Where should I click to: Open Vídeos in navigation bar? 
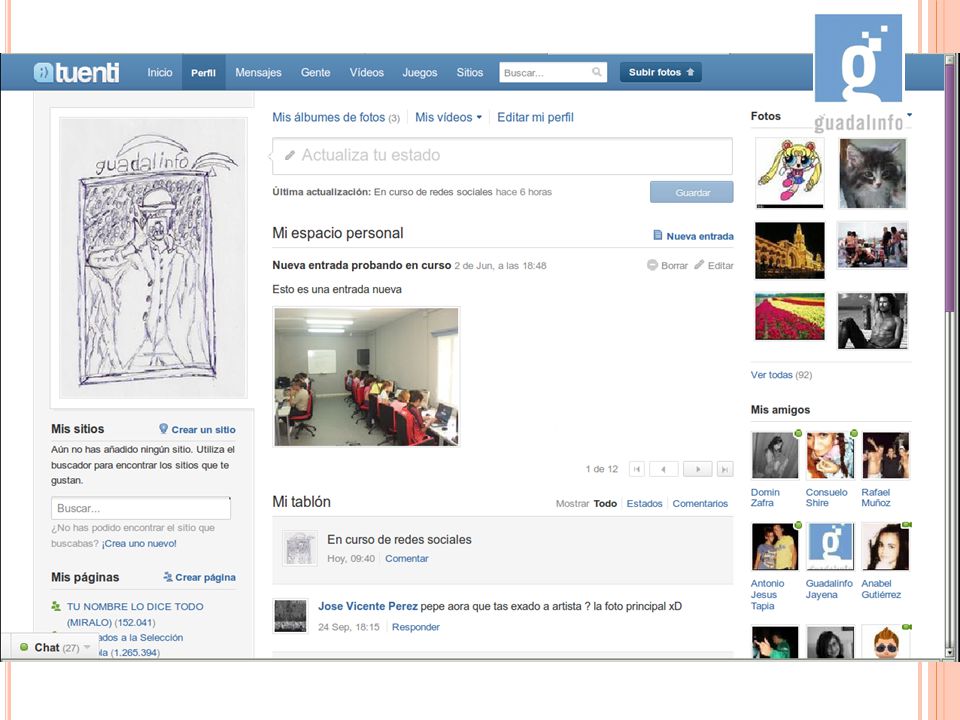[x=367, y=72]
